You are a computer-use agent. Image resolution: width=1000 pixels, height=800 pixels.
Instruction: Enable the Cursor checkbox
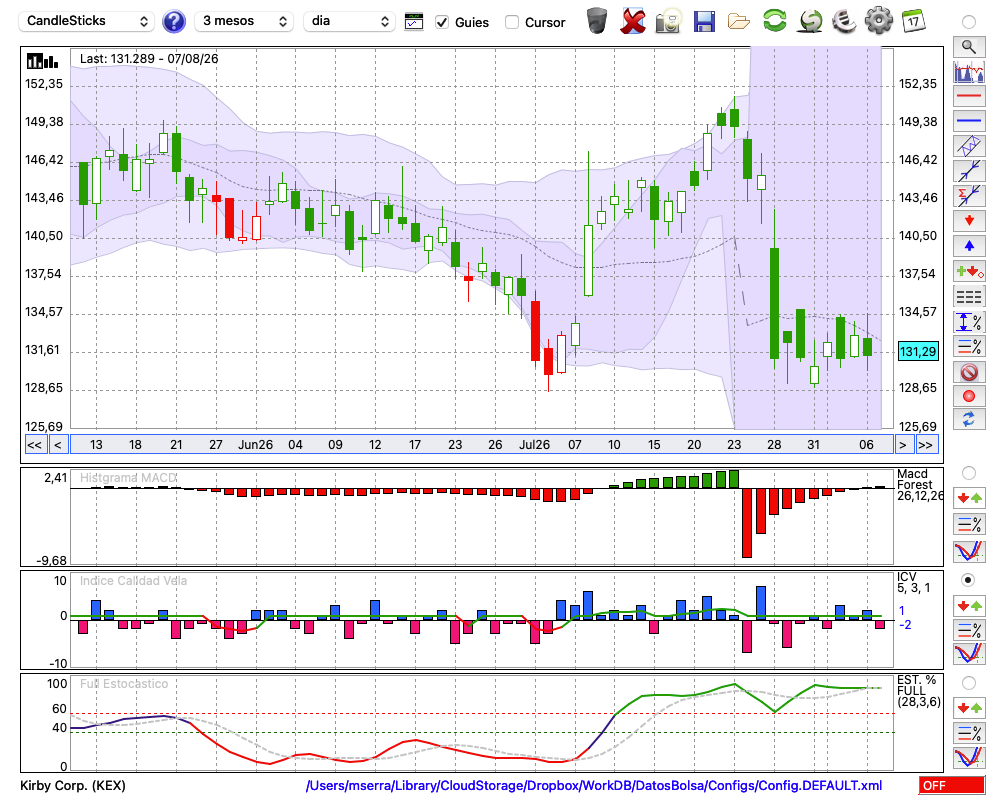point(511,22)
